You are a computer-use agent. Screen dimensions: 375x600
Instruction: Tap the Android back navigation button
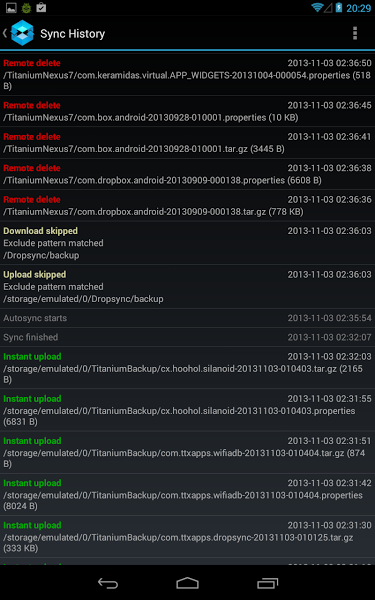tap(108, 583)
